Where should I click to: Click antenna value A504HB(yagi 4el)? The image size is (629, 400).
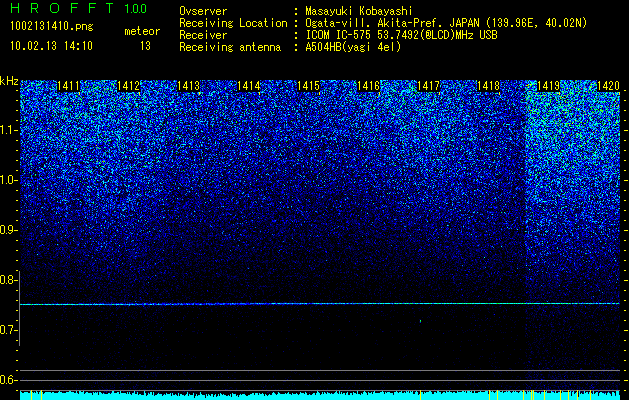353,47
